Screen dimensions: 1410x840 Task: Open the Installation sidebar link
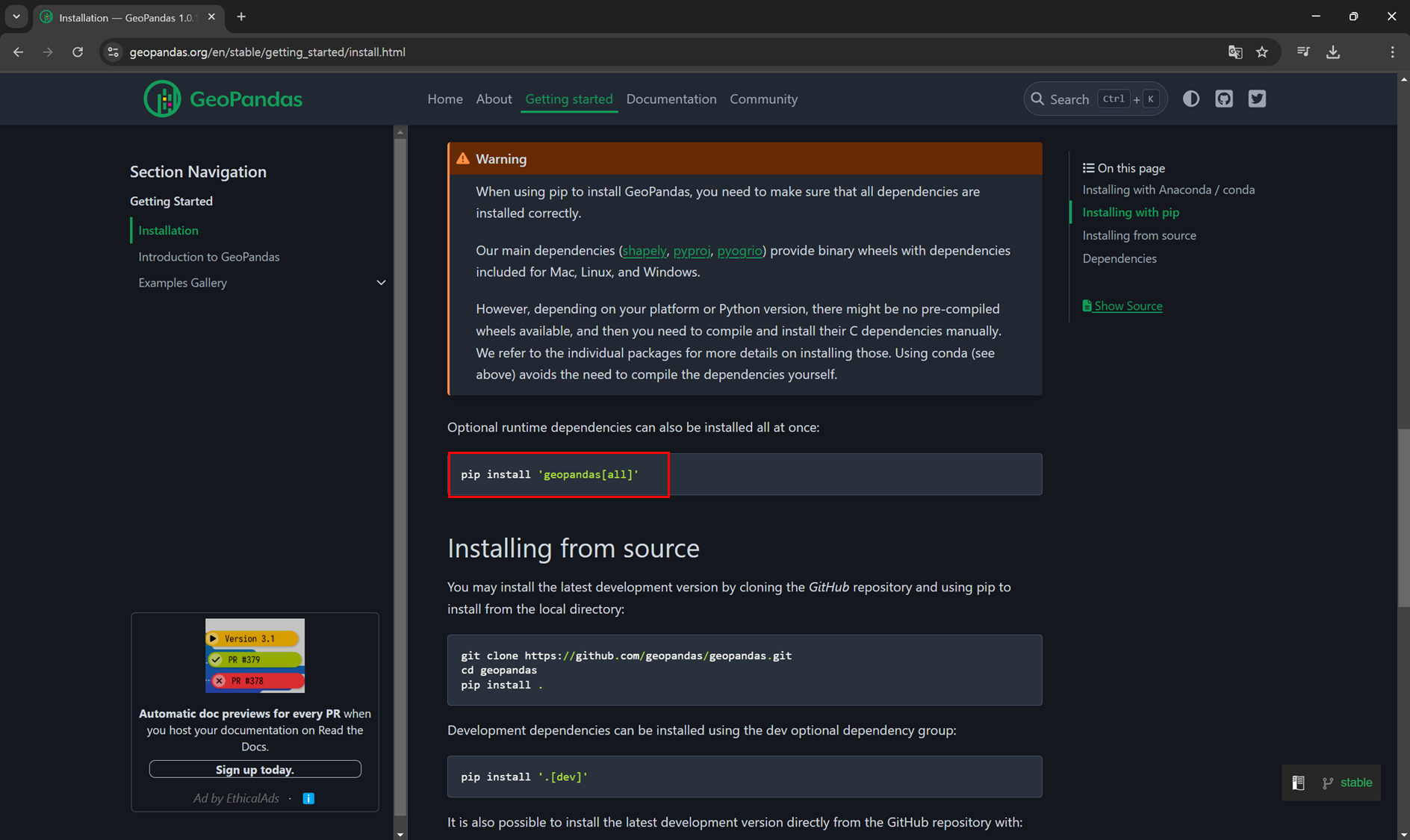[168, 230]
